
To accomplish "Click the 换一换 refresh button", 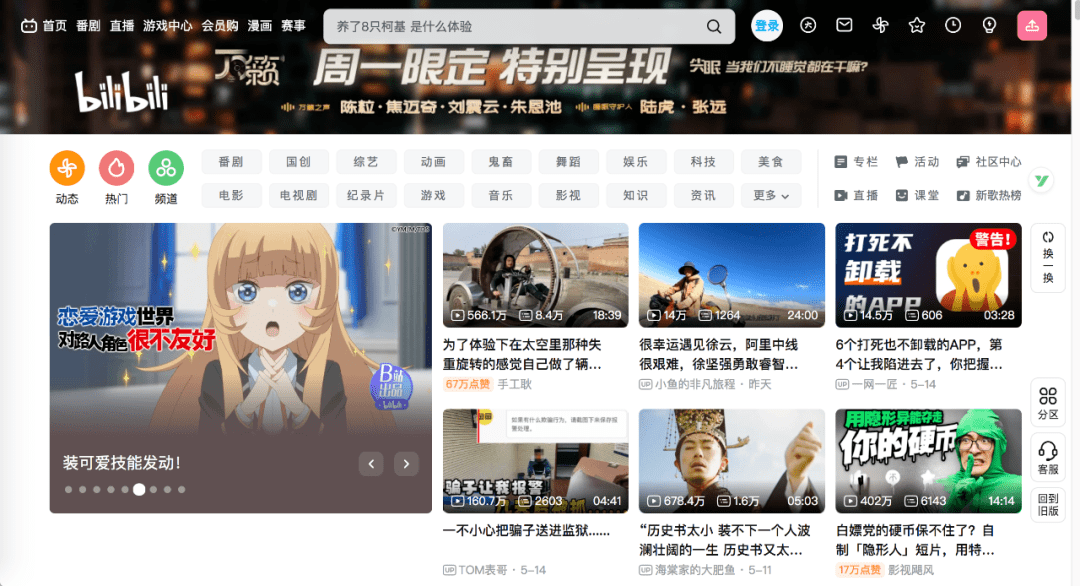I will pos(1048,258).
